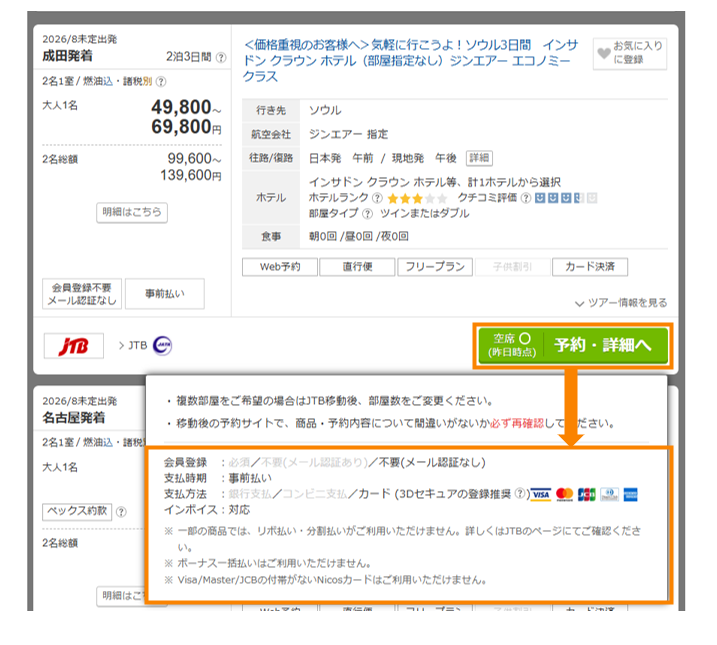Screen dimensions: 717x645
Task: Click the 事前払い badge
Action: click(165, 294)
